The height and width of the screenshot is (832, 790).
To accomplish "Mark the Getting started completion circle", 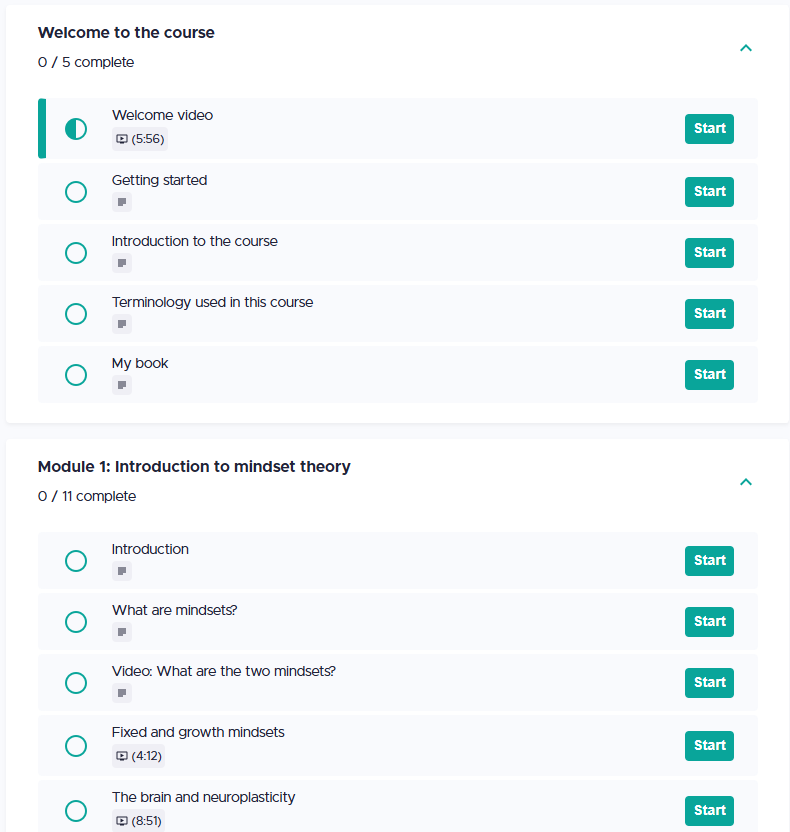I will (76, 192).
